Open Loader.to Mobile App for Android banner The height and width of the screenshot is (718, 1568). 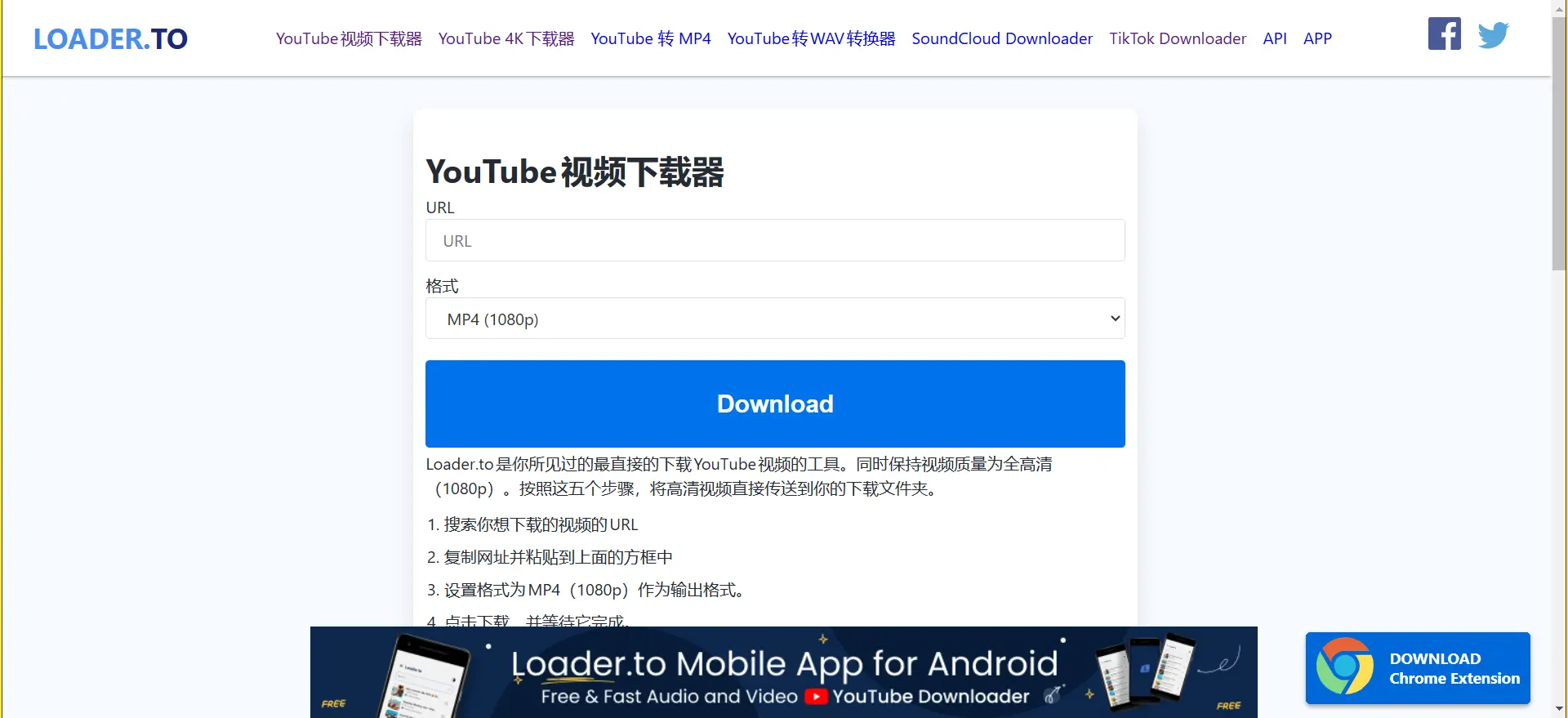[x=784, y=672]
